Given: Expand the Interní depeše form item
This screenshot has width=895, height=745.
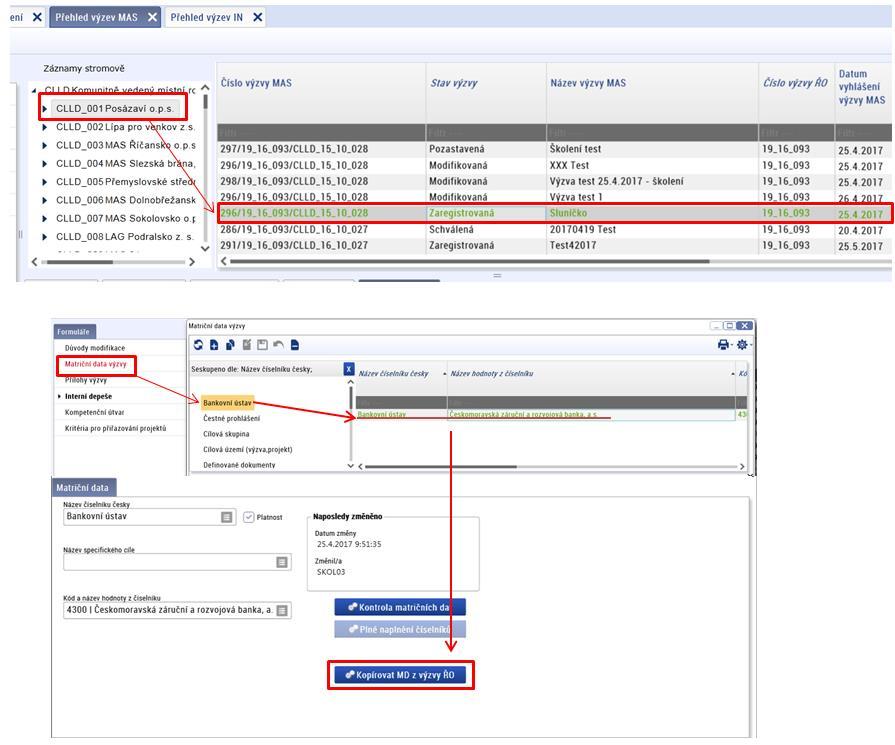Looking at the screenshot, I should pyautogui.click(x=59, y=396).
